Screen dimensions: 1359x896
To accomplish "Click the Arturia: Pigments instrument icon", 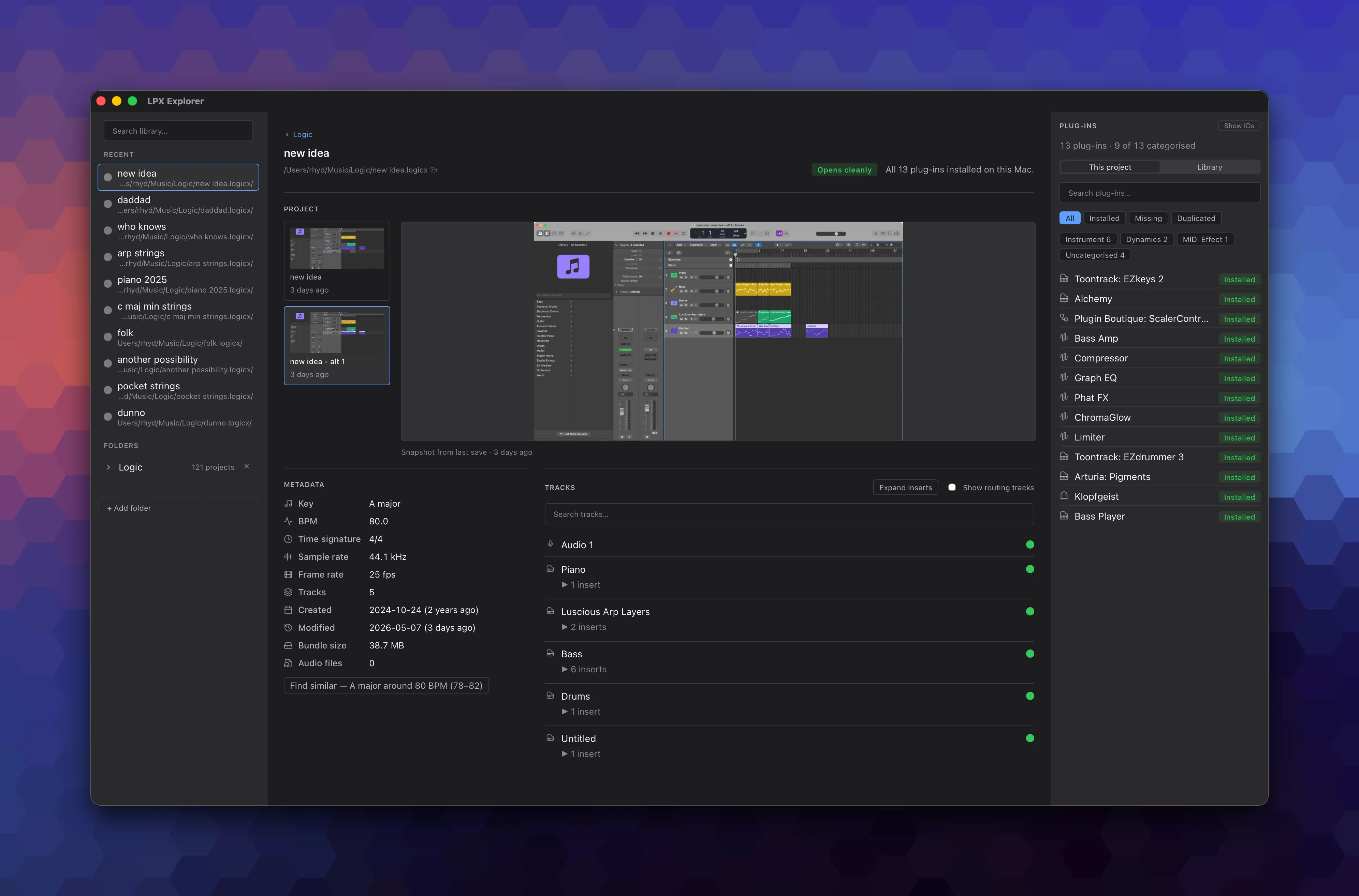I will point(1064,477).
